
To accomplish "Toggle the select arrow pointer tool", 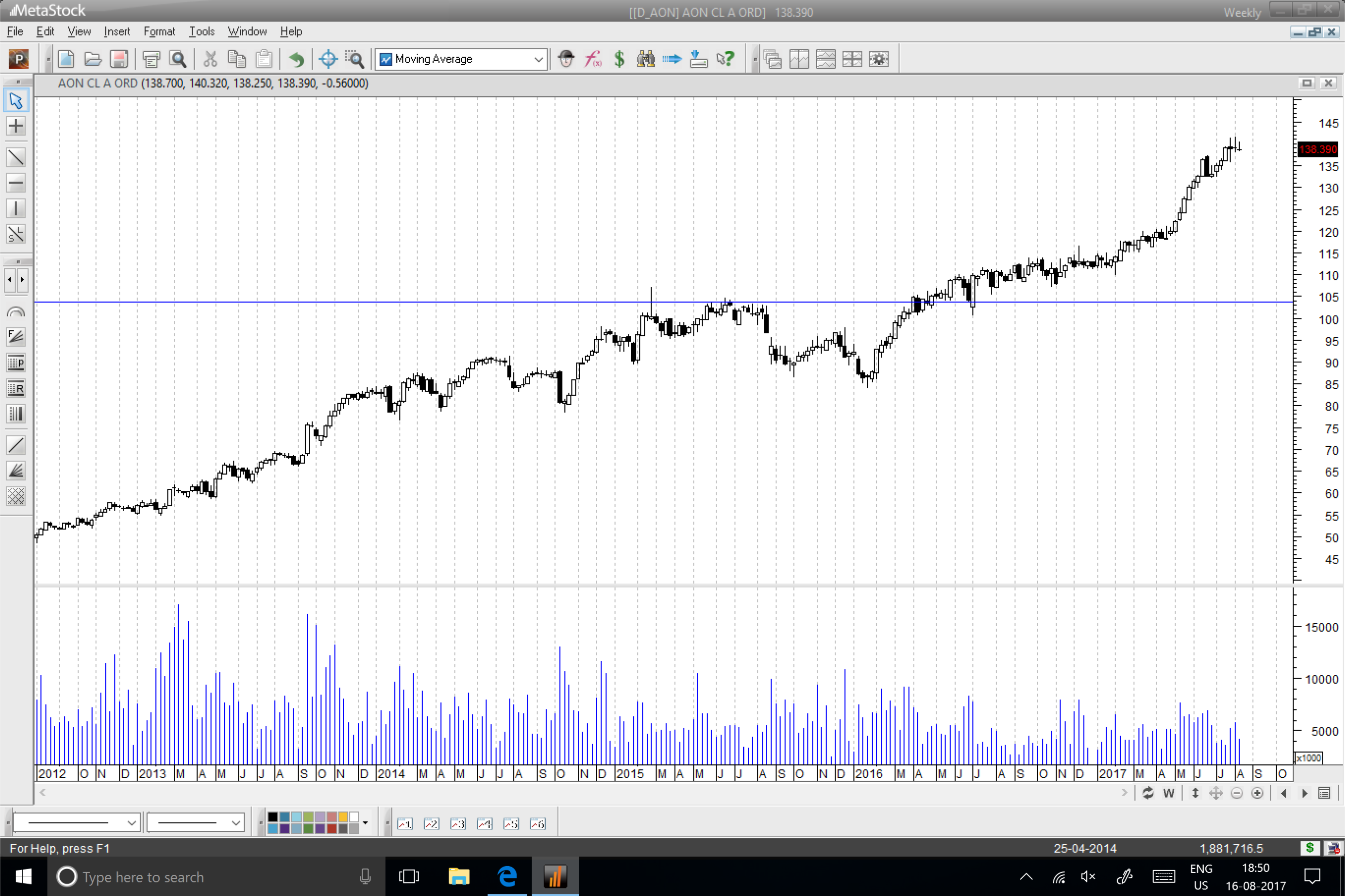I will [x=15, y=101].
